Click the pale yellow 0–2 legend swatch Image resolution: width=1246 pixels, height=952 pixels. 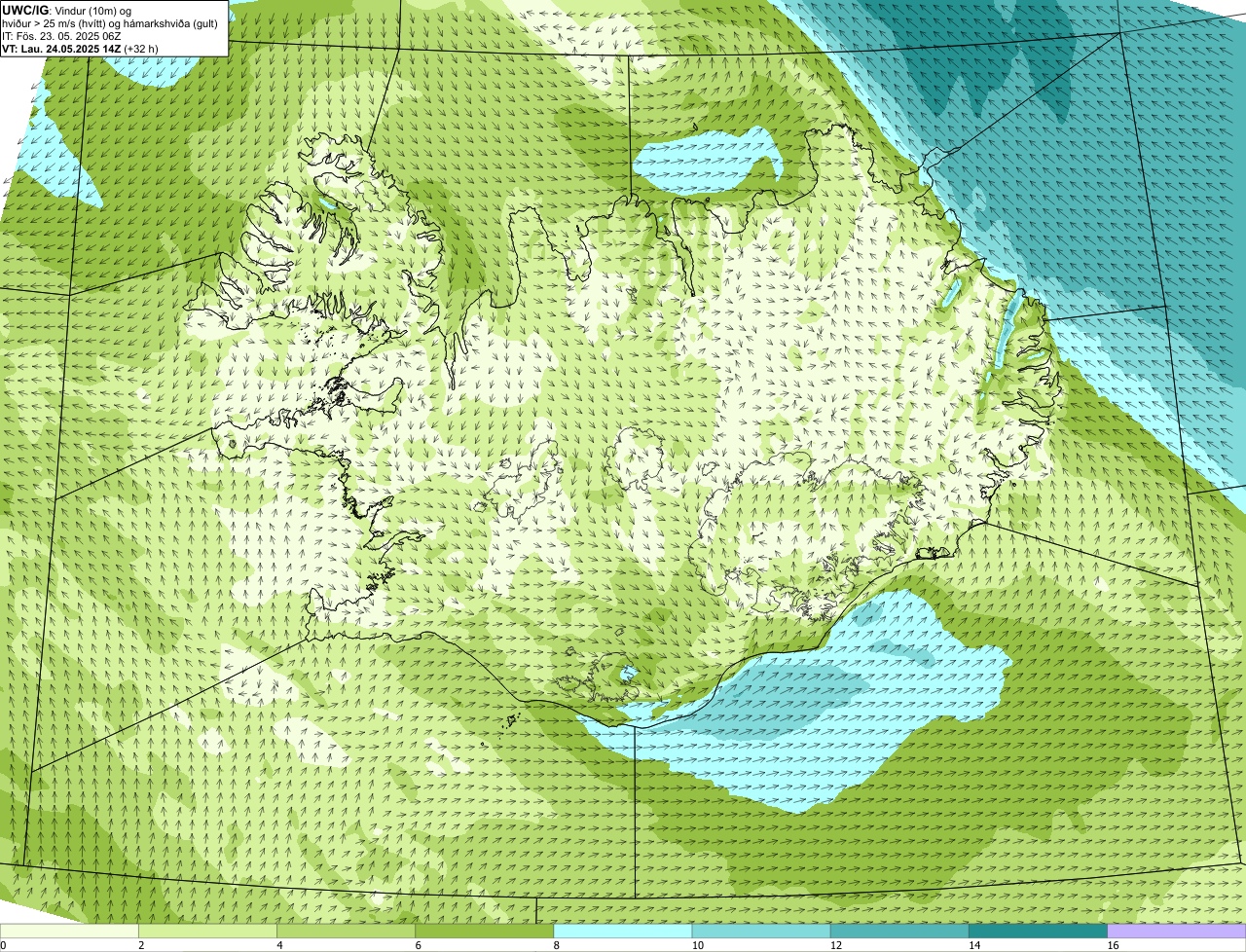[69, 932]
